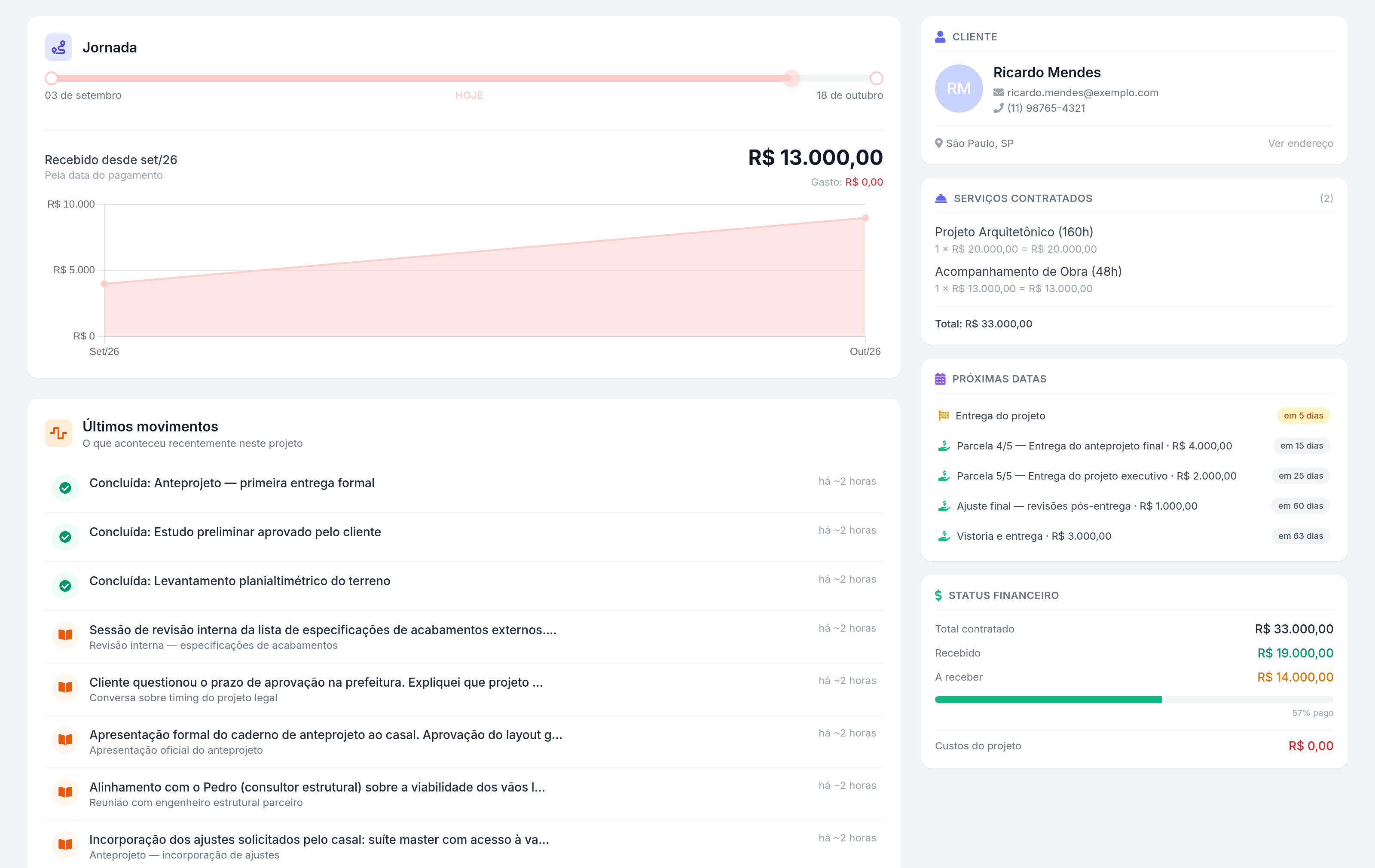Screen dimensions: 1375x868
Task: Click the Cliente person icon
Action: coord(940,37)
